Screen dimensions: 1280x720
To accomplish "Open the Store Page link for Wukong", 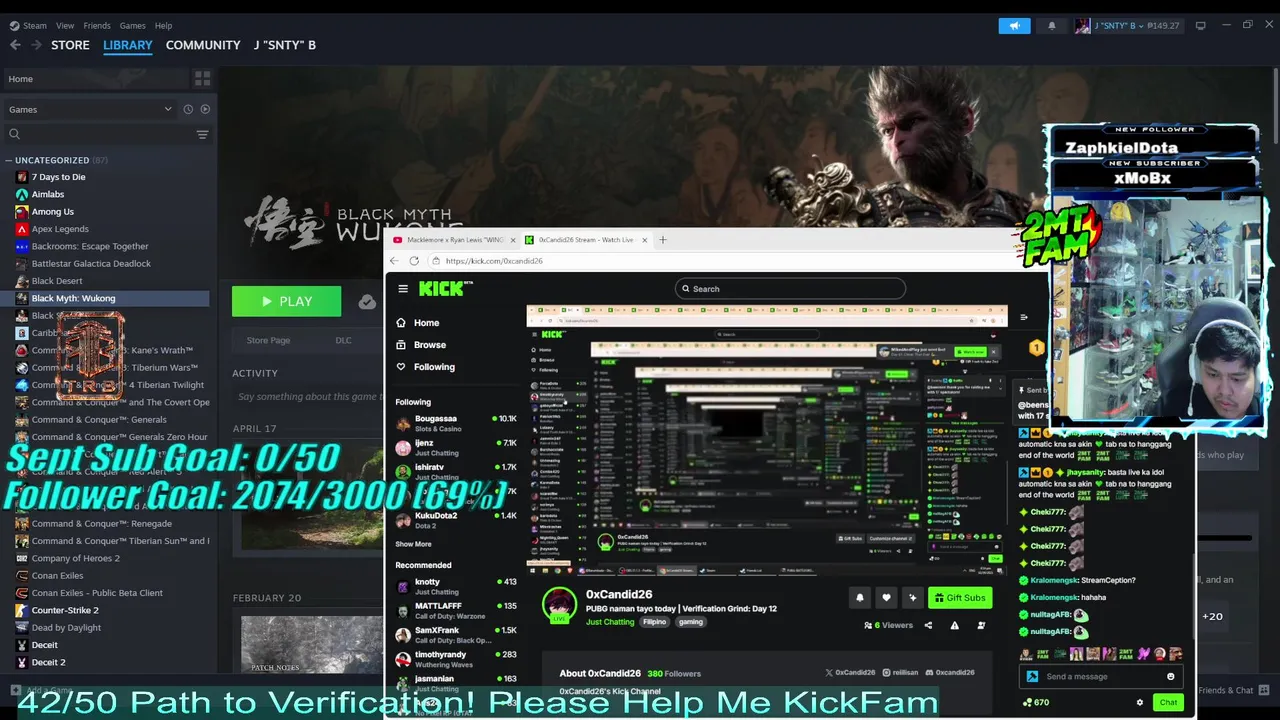I will [268, 340].
